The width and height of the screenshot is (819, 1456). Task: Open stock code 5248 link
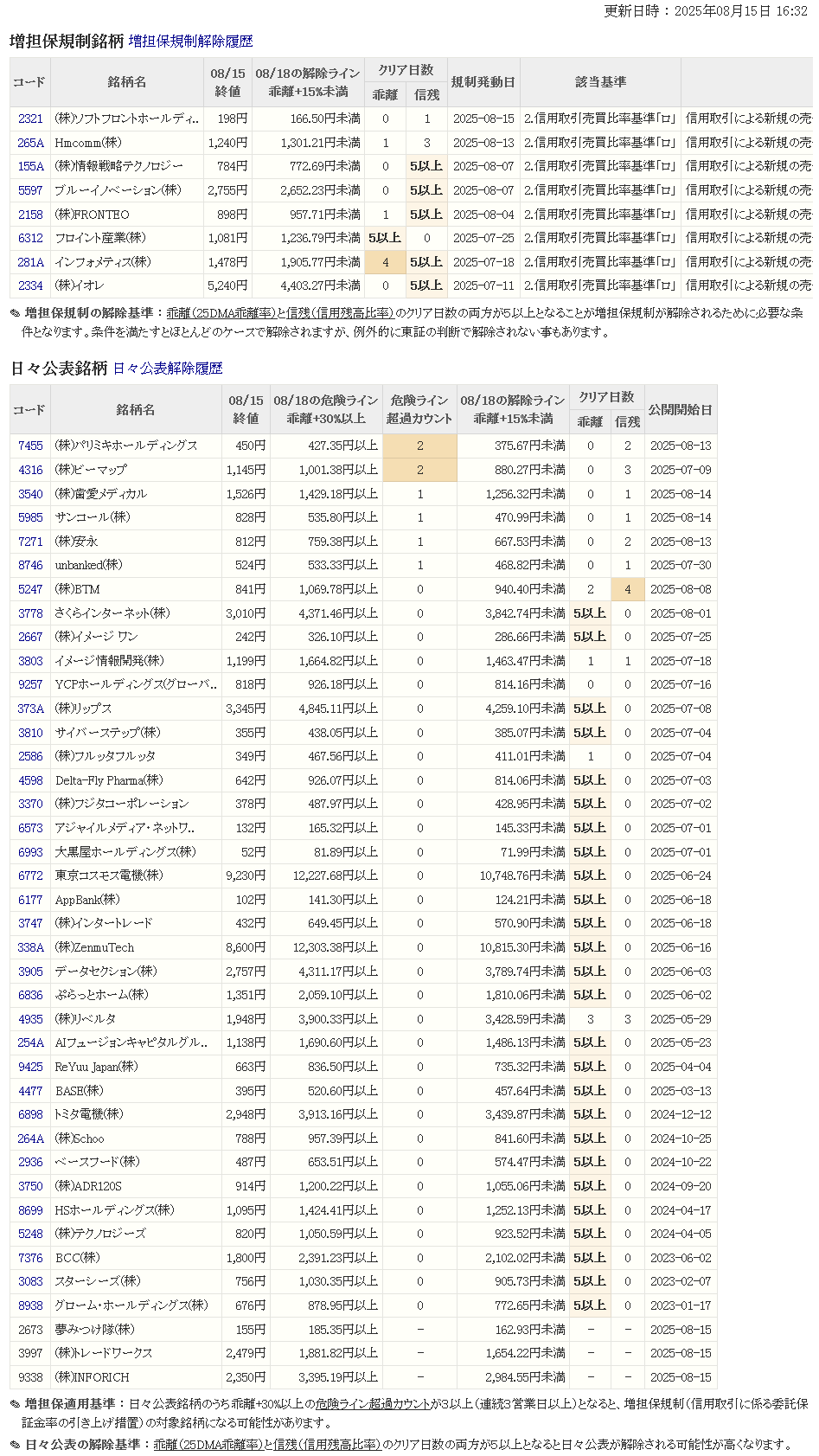[x=30, y=1234]
